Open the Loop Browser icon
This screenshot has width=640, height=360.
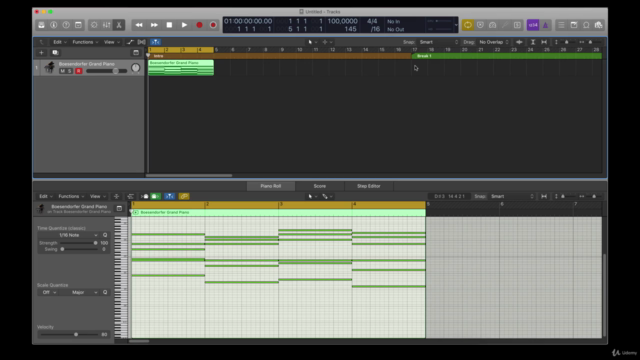(x=586, y=25)
